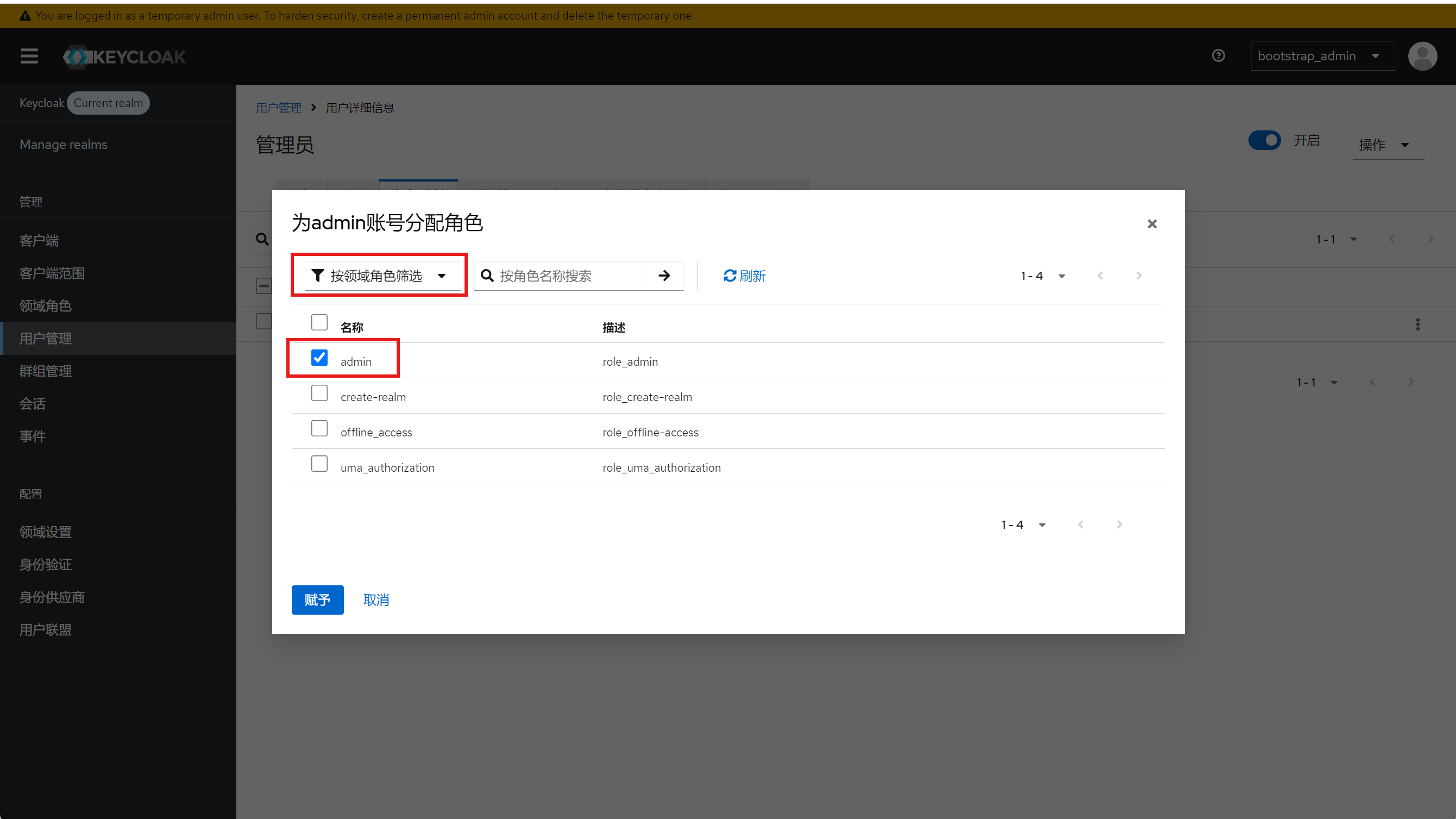Check the create-realm role checkbox
1456x819 pixels.
319,393
